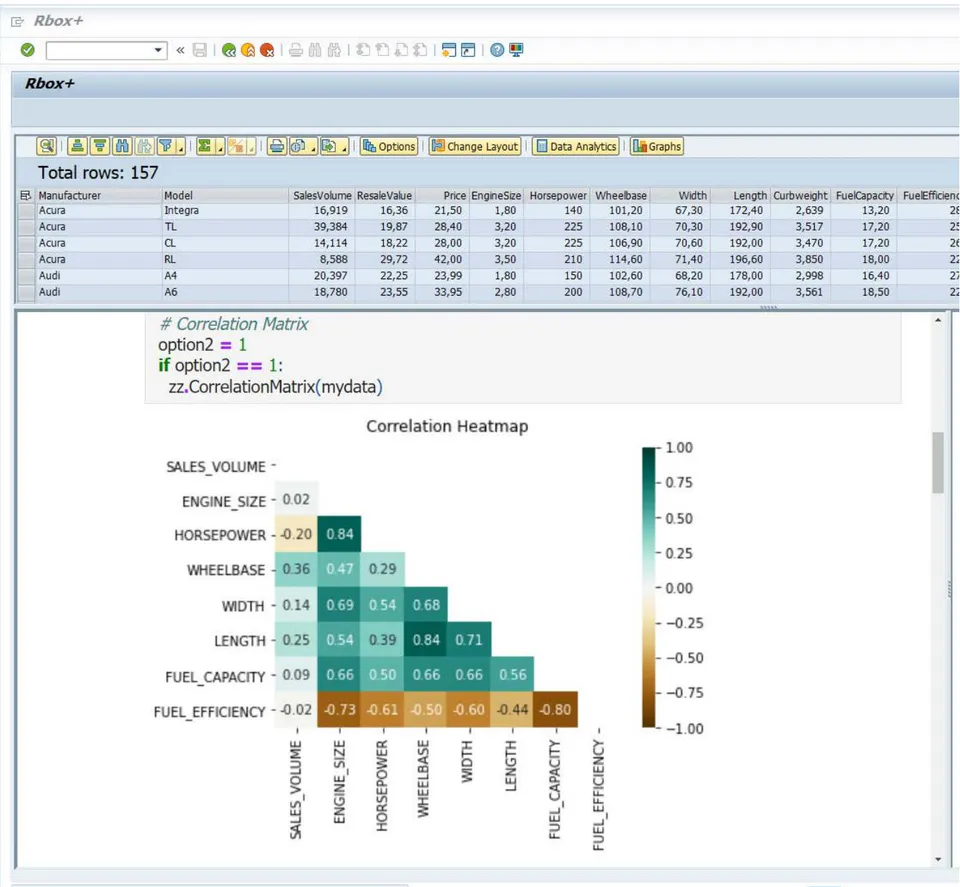960x887 pixels.
Task: Click the Total sigma icon
Action: pos(205,146)
